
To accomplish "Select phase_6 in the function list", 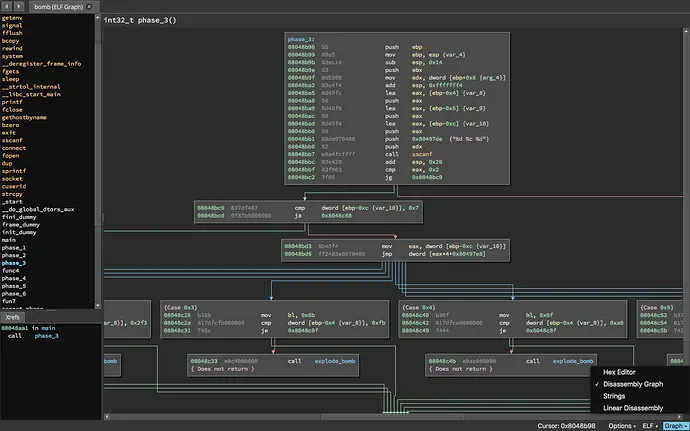I will click(14, 294).
